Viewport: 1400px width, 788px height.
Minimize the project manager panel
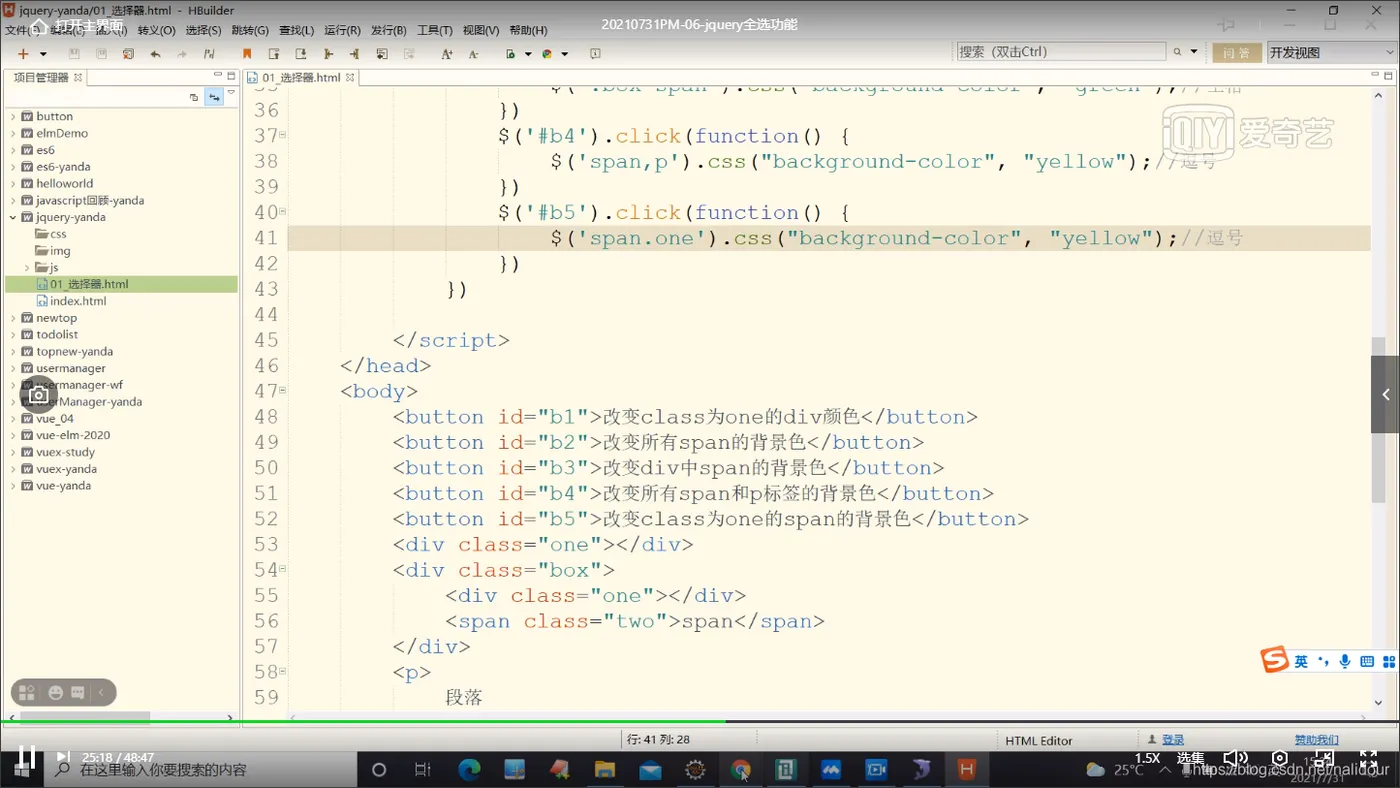[218, 75]
